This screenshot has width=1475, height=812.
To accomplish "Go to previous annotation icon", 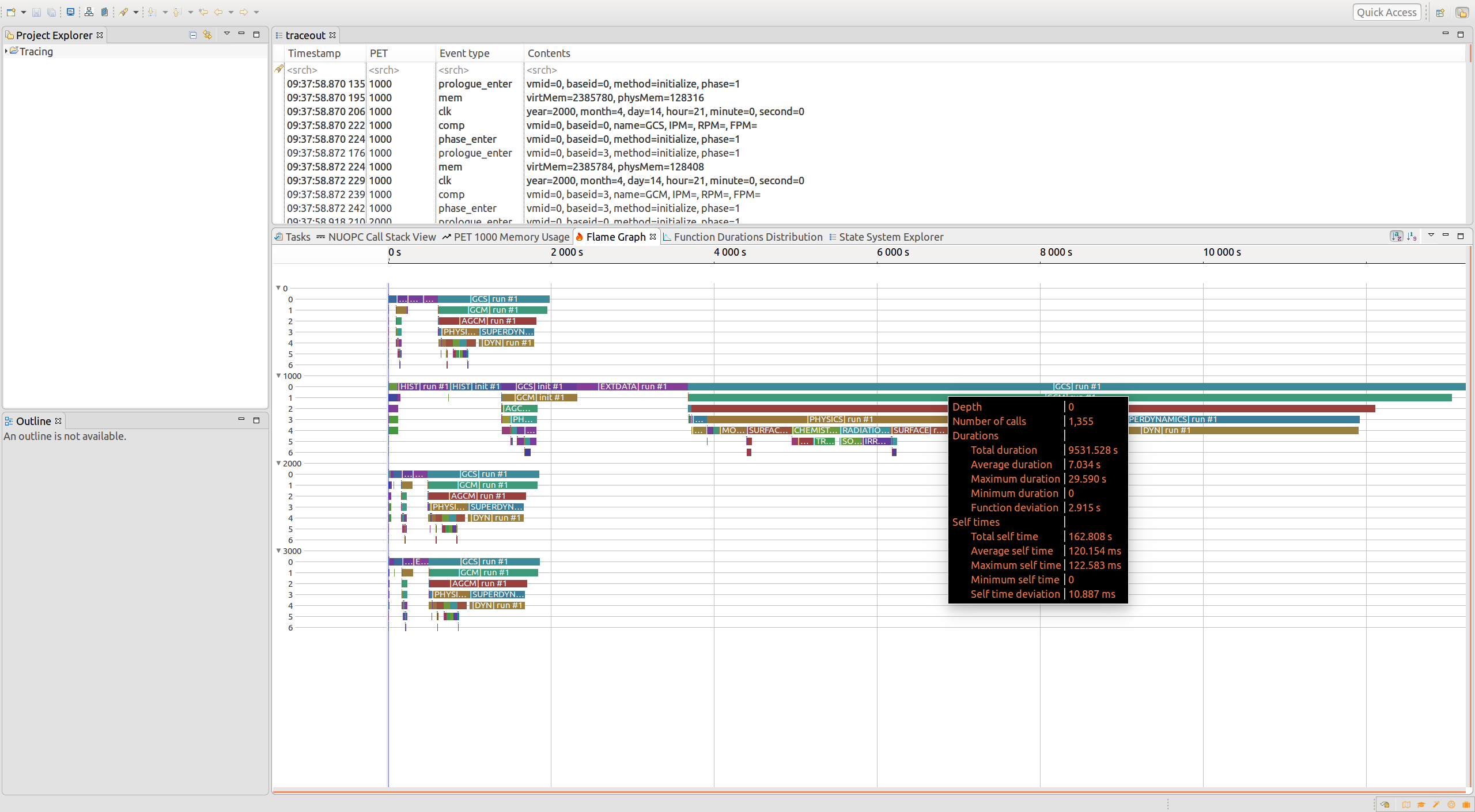I will coord(177,12).
